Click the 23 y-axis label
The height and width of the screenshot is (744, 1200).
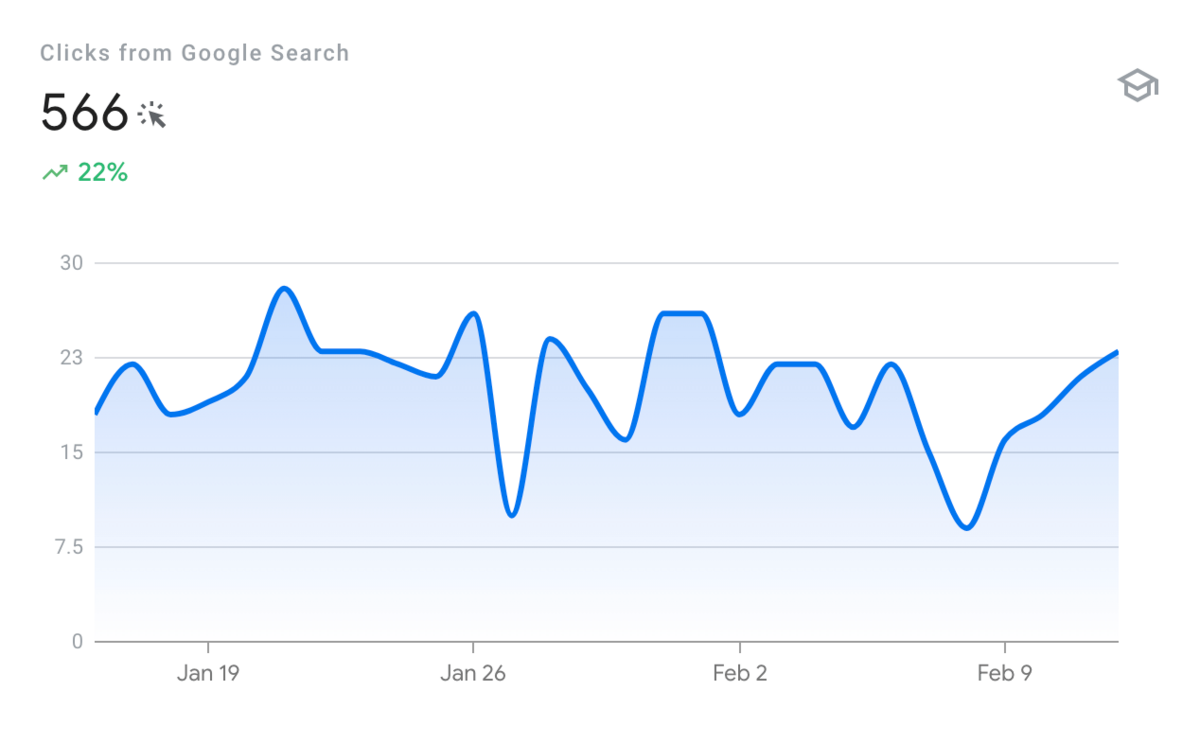pos(72,358)
